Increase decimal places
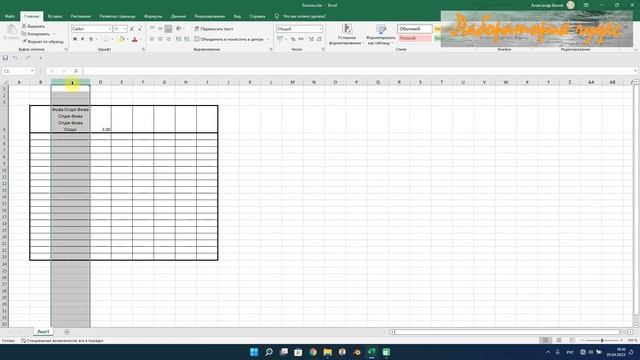This screenshot has height=360, width=640. pos(311,39)
